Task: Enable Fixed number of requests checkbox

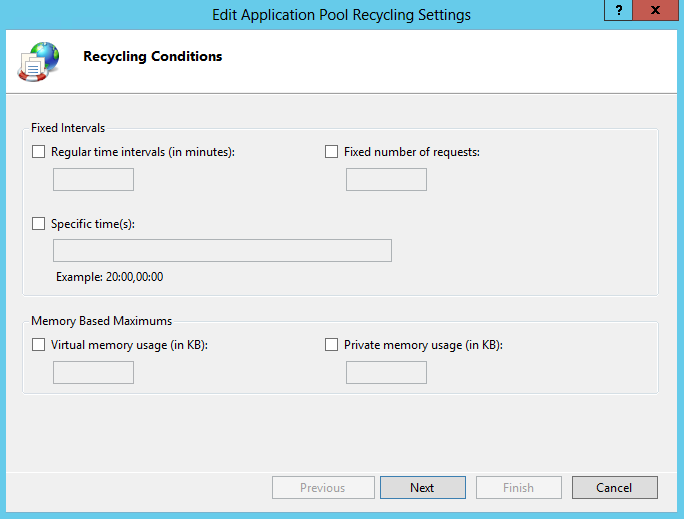Action: click(332, 152)
